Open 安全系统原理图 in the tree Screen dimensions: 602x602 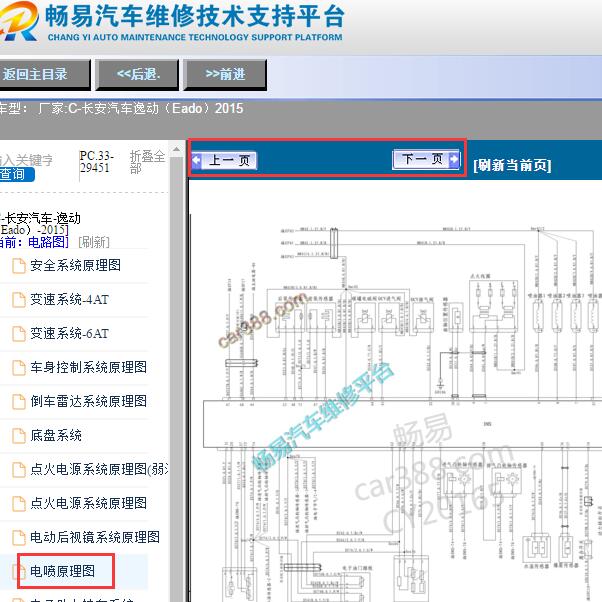click(x=75, y=265)
